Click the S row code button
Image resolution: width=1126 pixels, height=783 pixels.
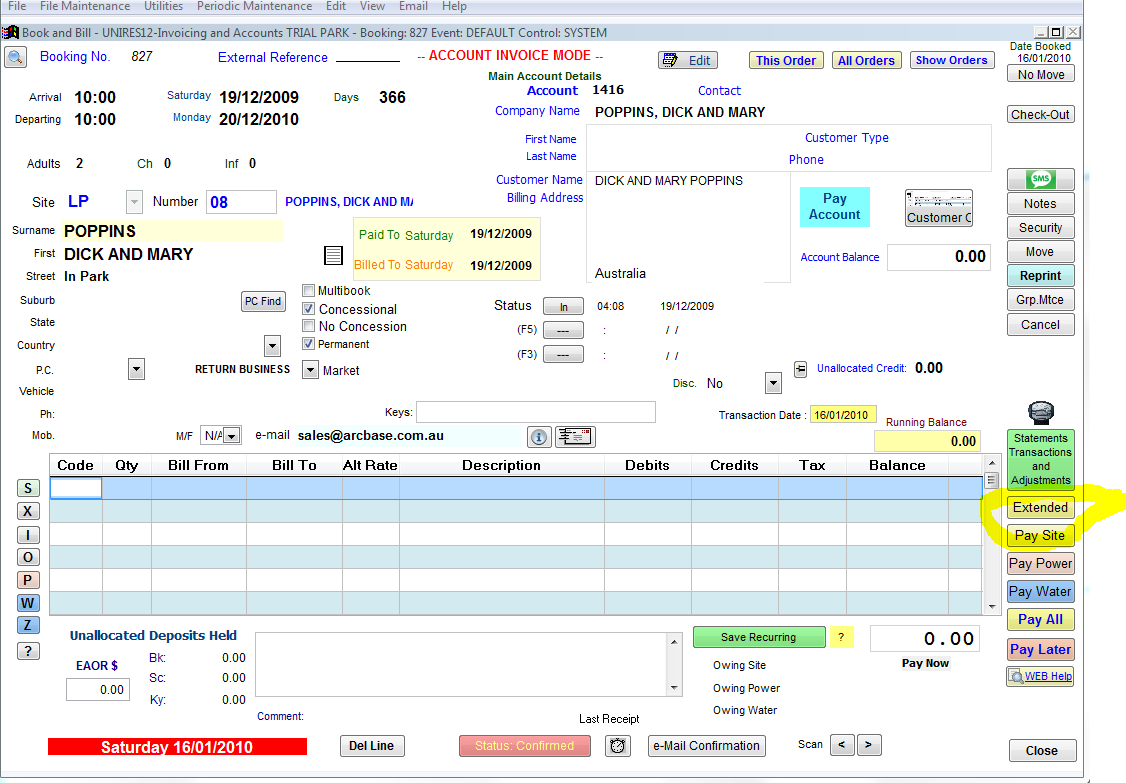28,488
